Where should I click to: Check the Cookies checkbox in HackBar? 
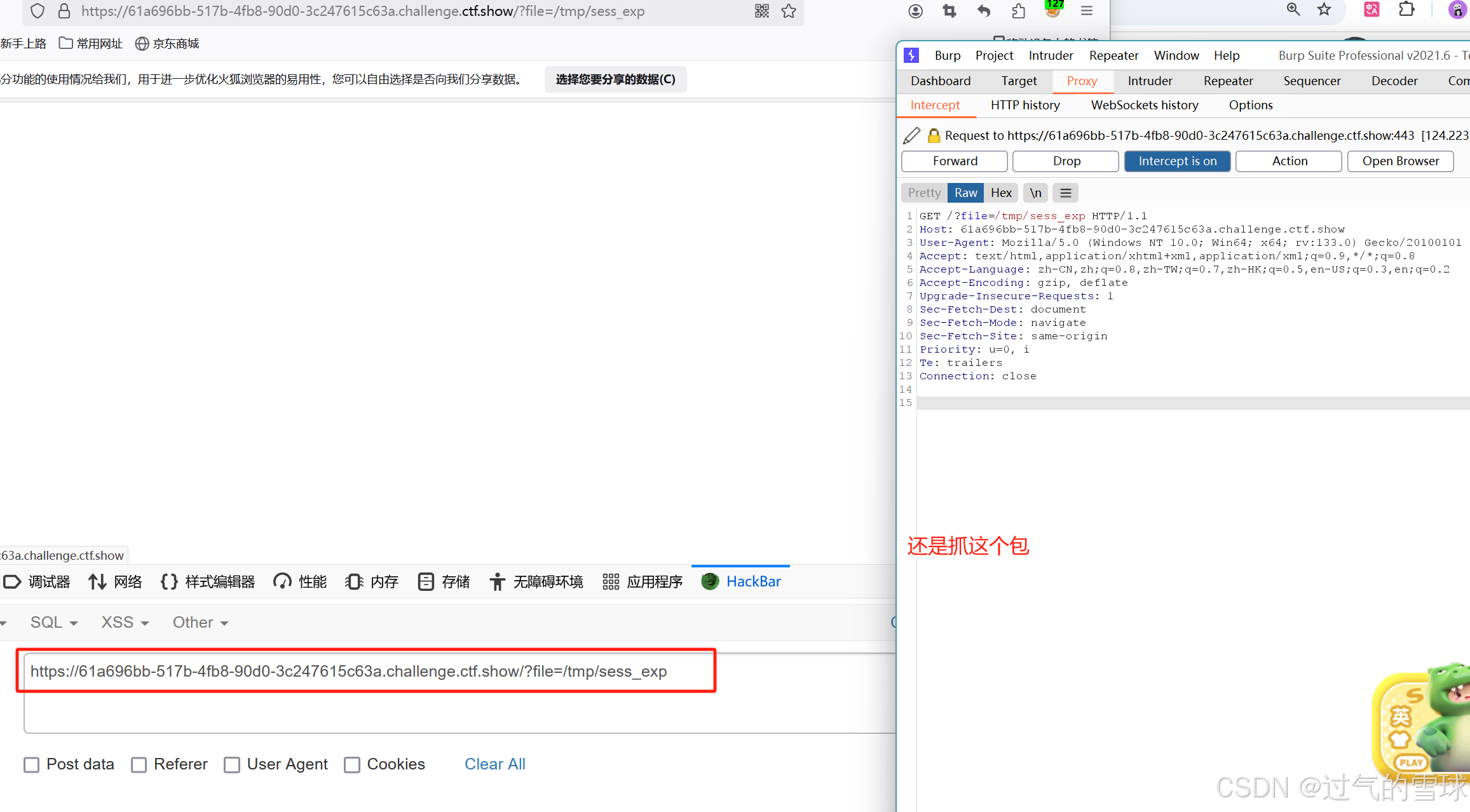click(x=352, y=764)
